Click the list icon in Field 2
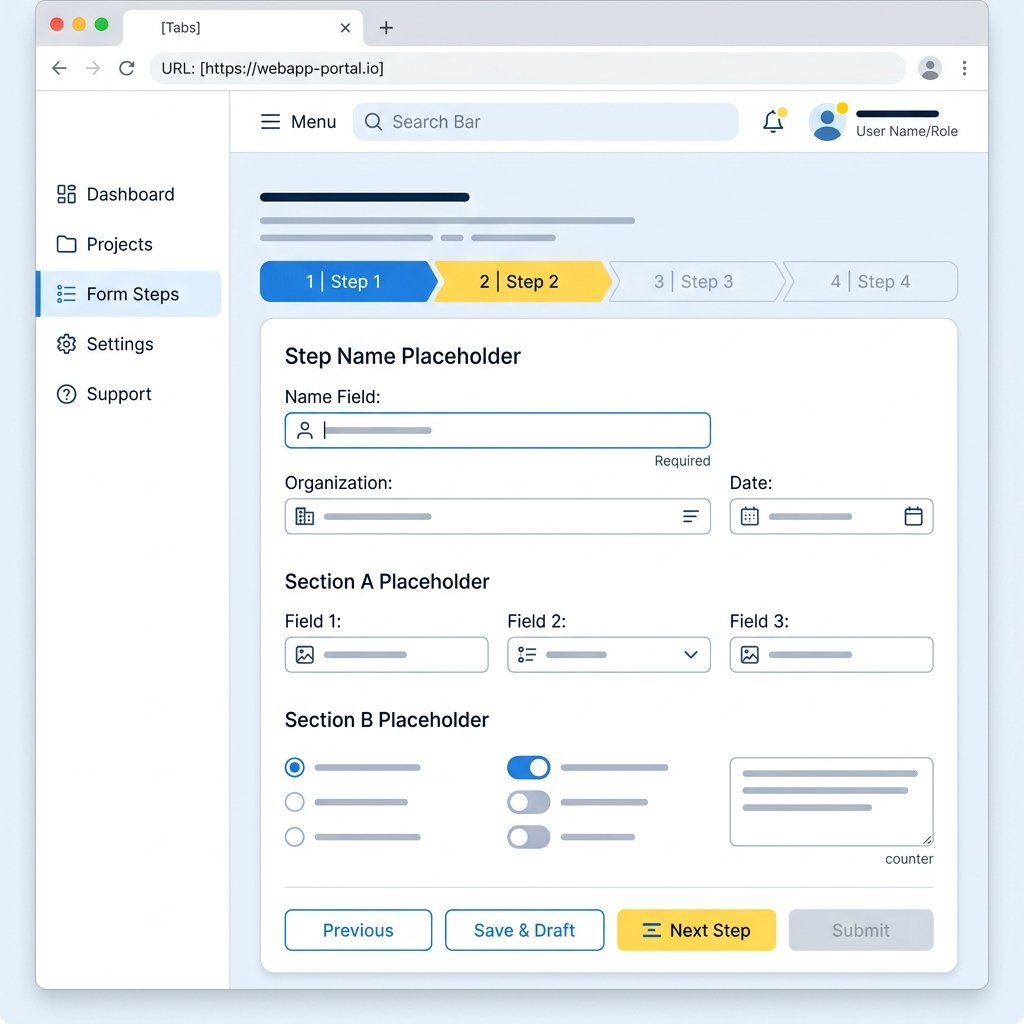This screenshot has height=1024, width=1024. pyautogui.click(x=527, y=654)
